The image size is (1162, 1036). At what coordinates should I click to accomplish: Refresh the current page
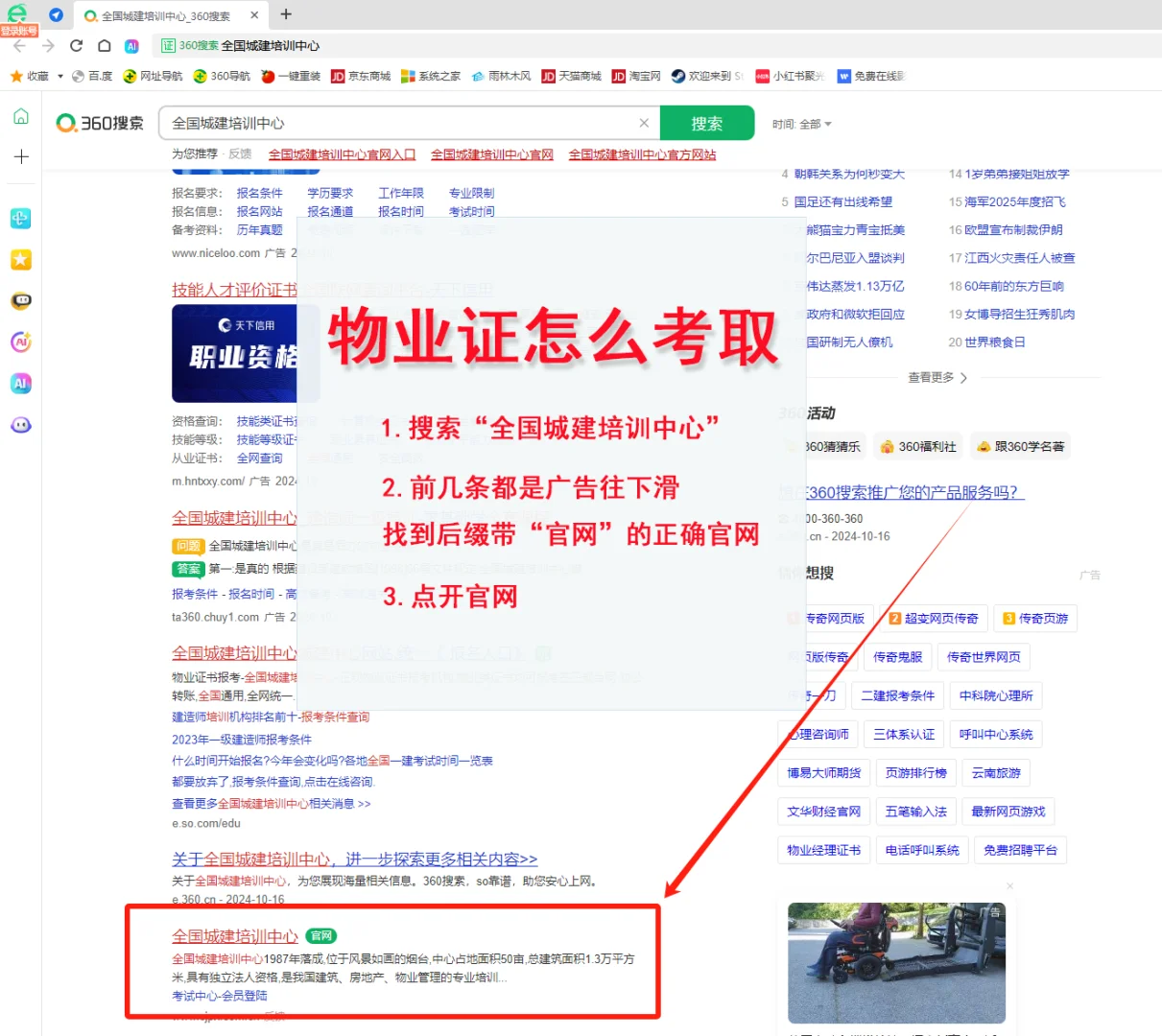76,45
